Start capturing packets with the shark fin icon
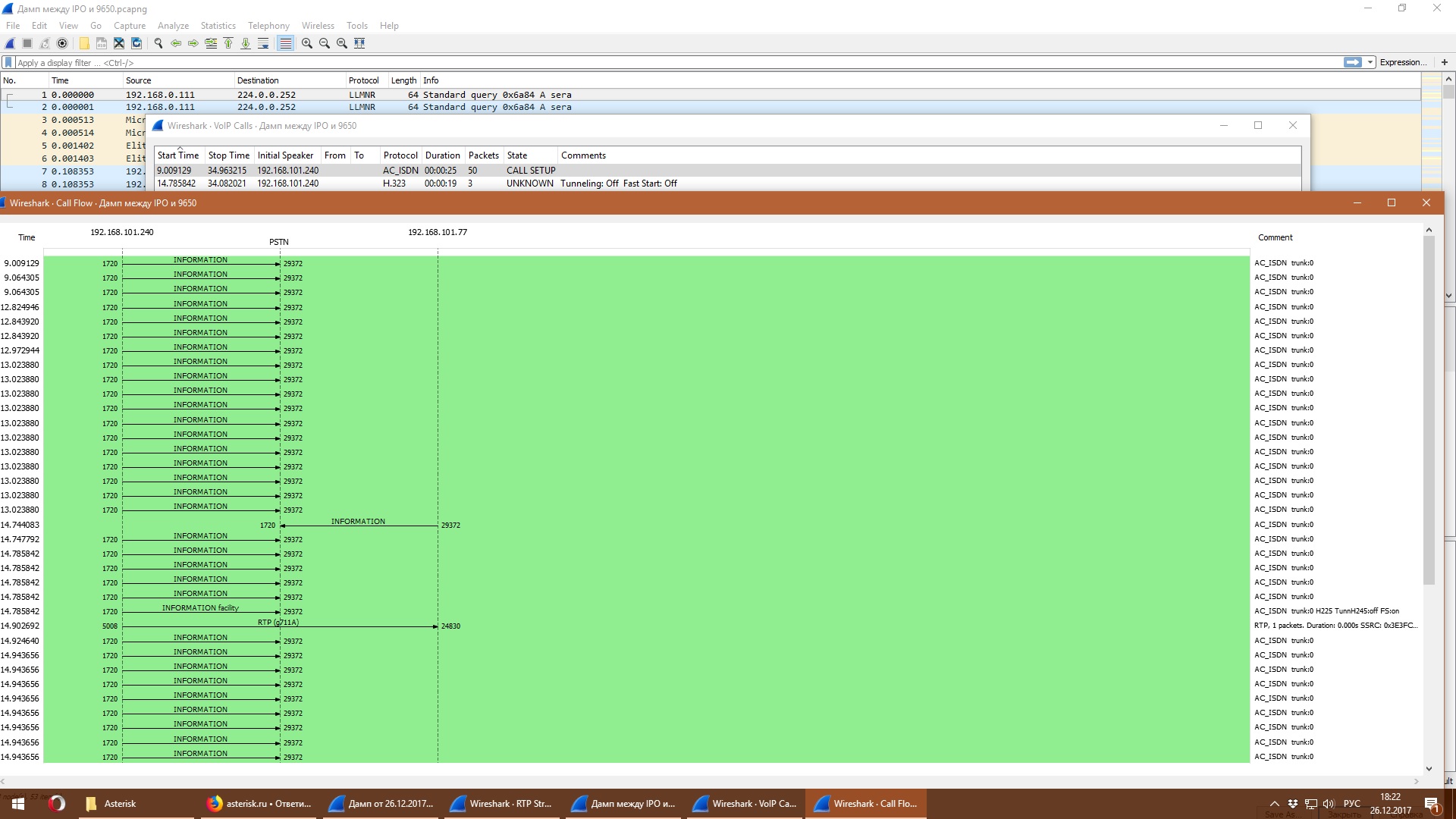The width and height of the screenshot is (1456, 819). tap(10, 43)
